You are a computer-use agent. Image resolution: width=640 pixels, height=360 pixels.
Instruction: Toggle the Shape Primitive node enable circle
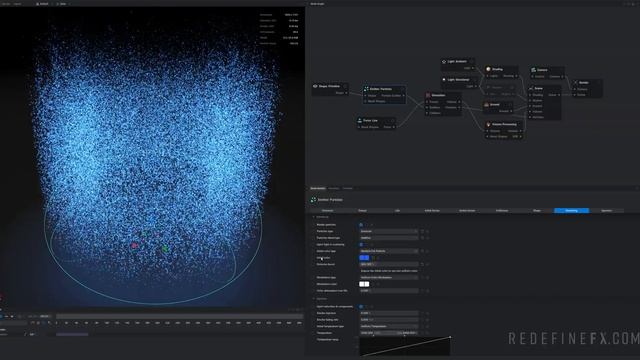tap(345, 87)
